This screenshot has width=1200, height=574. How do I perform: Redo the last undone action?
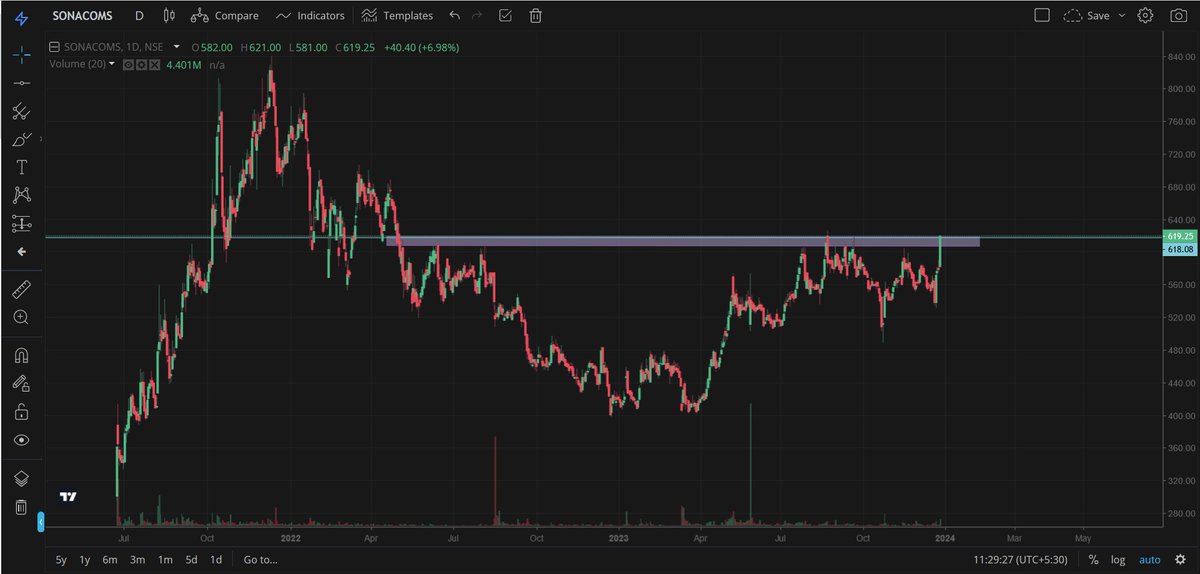pos(477,15)
